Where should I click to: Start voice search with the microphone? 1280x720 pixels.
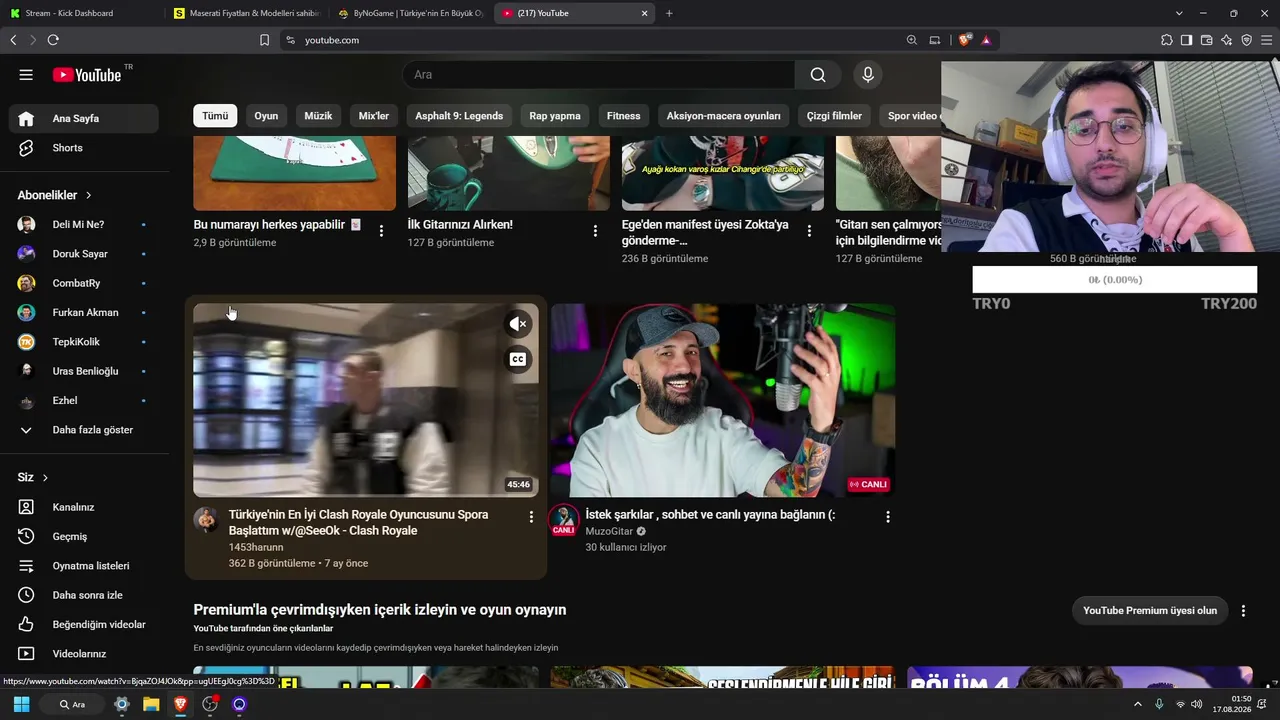(868, 75)
